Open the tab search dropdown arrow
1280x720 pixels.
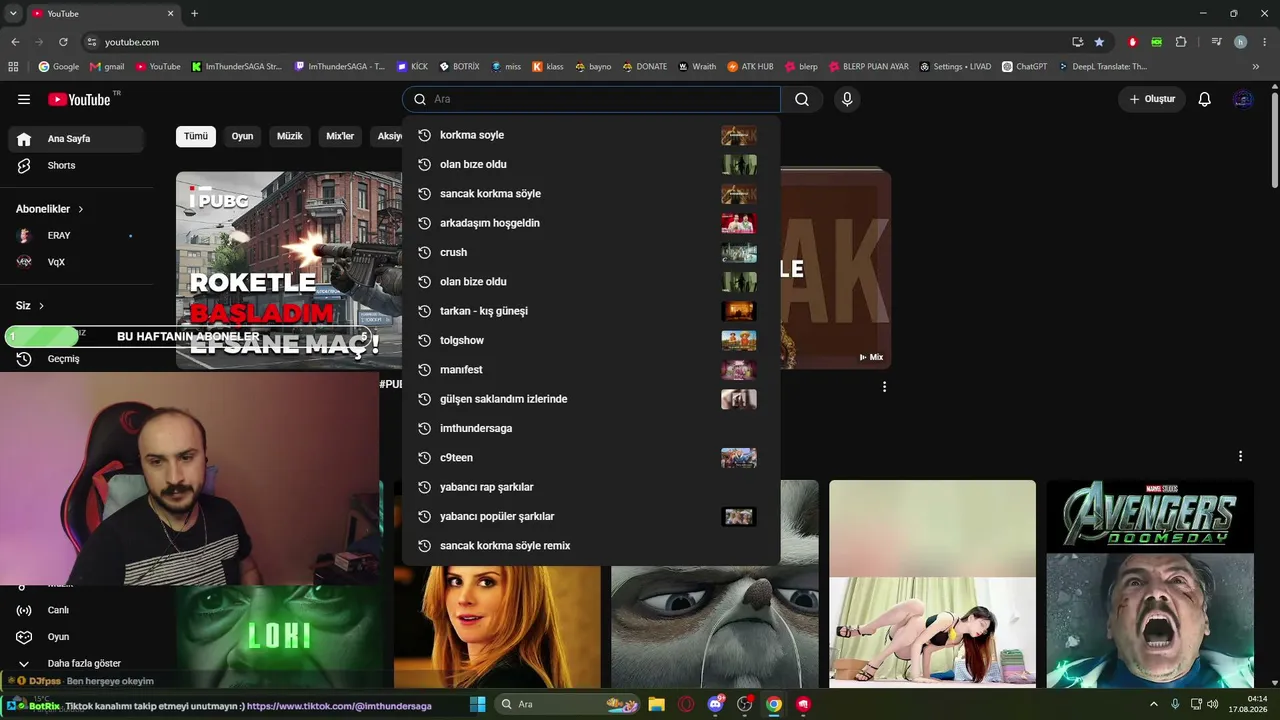click(13, 14)
